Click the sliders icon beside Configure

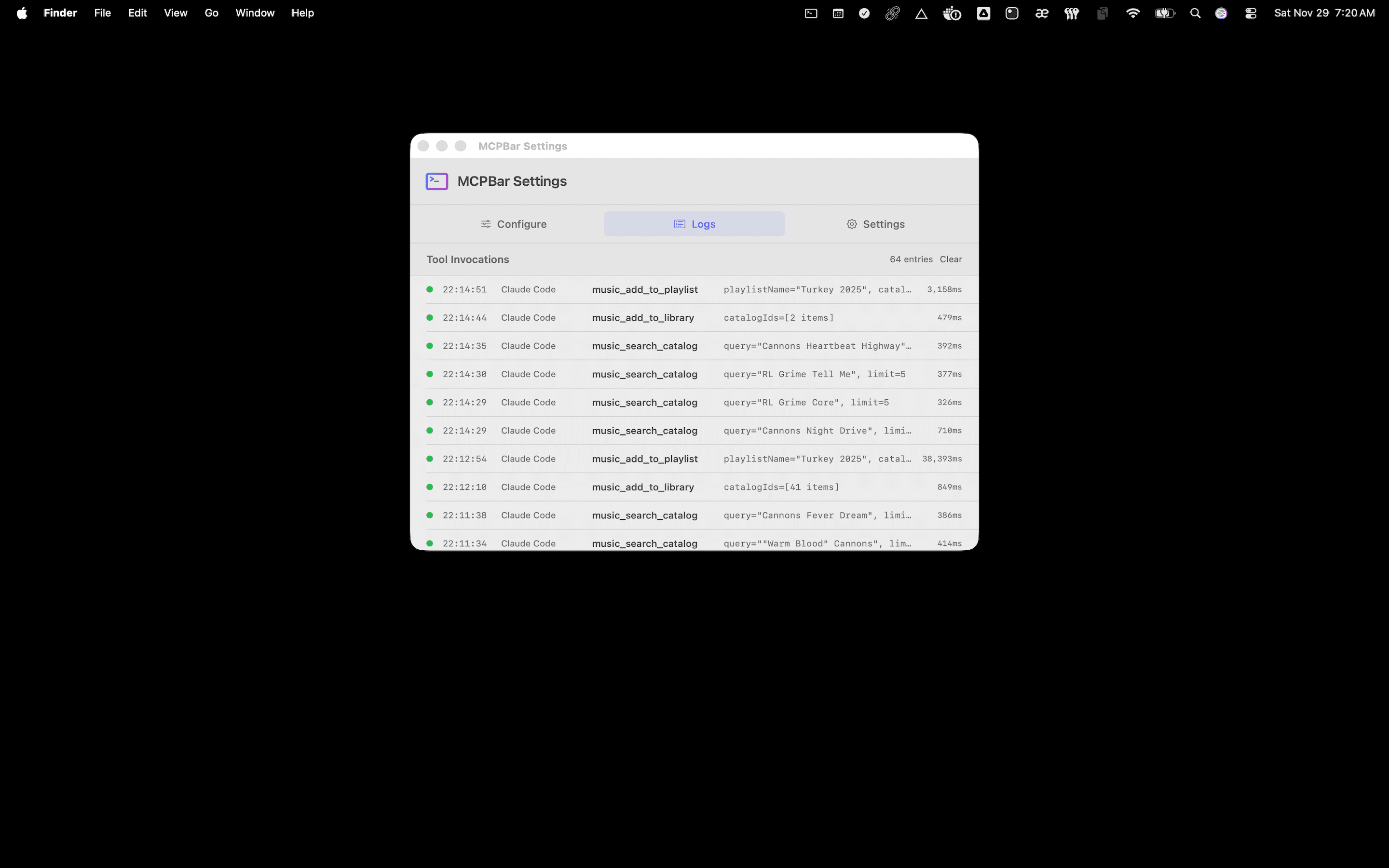click(486, 224)
